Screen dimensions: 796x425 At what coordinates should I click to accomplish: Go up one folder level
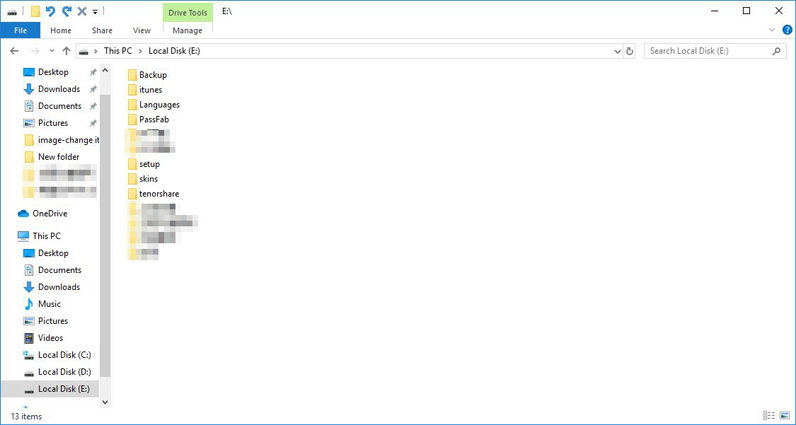(x=66, y=50)
